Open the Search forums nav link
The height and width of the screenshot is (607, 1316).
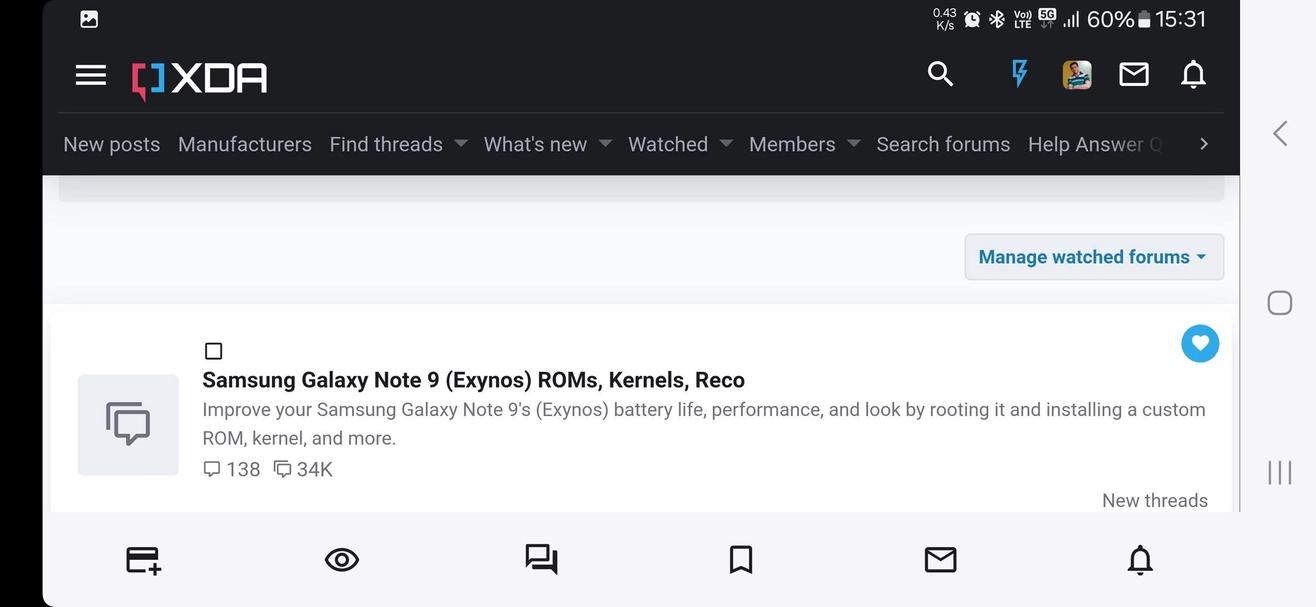tap(943, 144)
